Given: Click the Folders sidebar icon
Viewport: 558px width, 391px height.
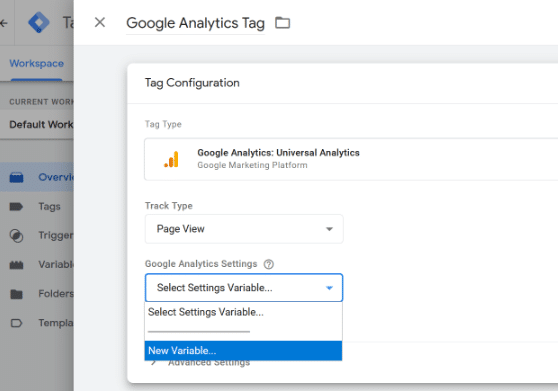Looking at the screenshot, I should tap(16, 294).
